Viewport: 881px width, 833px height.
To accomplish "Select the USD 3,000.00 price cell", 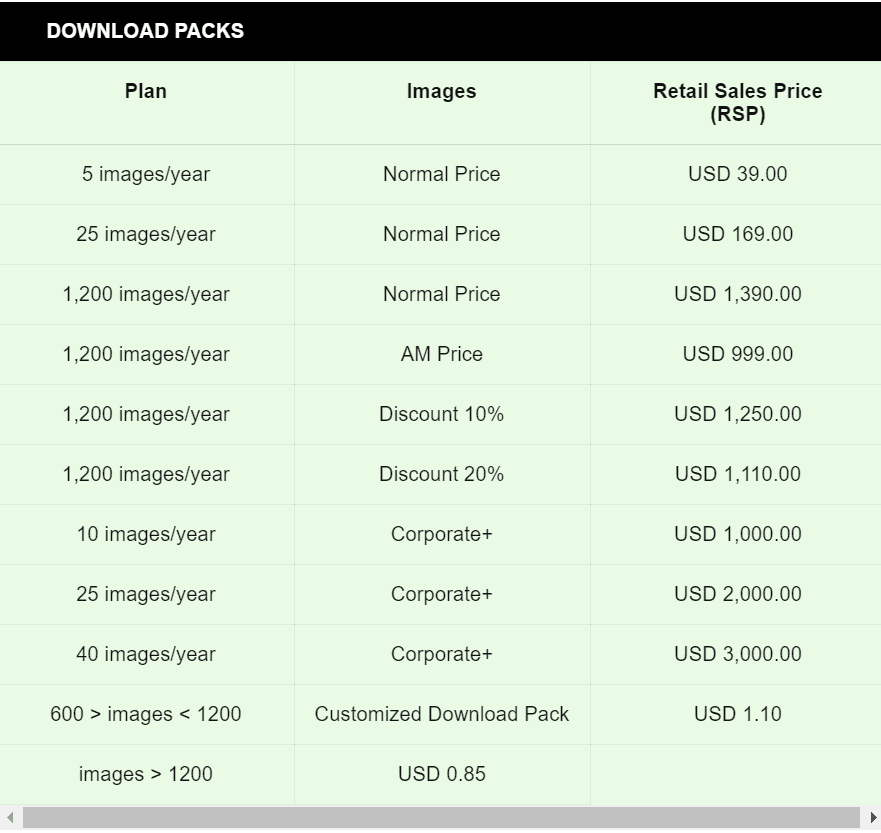I will click(737, 654).
